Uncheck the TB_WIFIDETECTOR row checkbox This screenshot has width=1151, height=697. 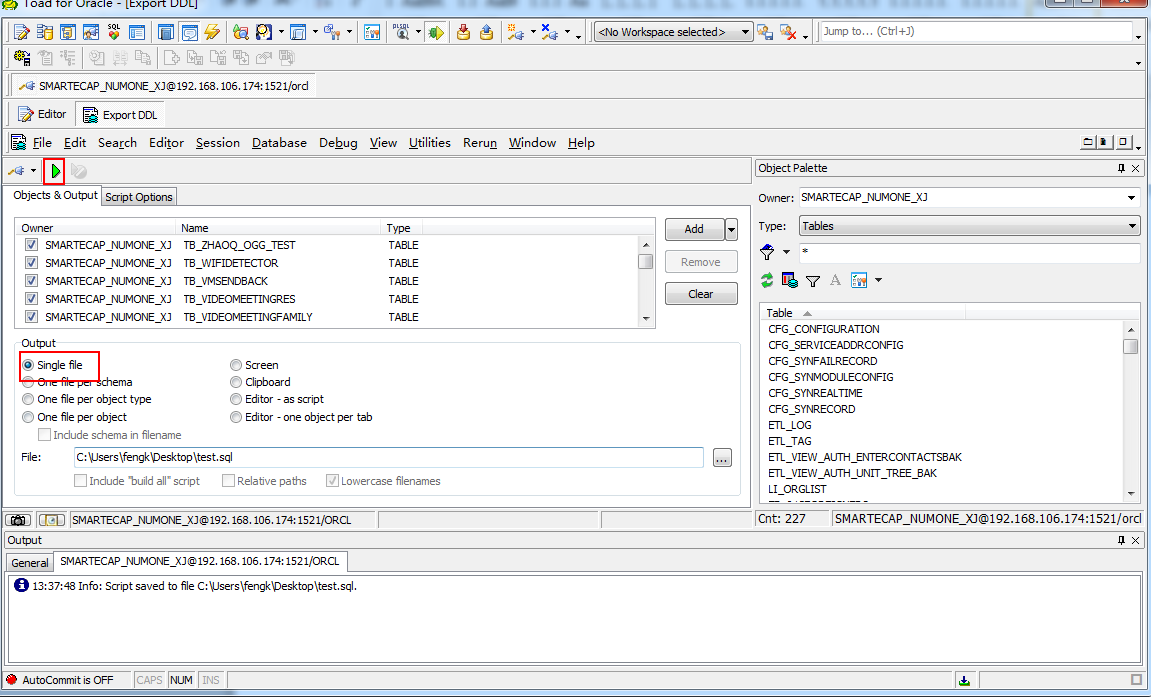point(31,263)
